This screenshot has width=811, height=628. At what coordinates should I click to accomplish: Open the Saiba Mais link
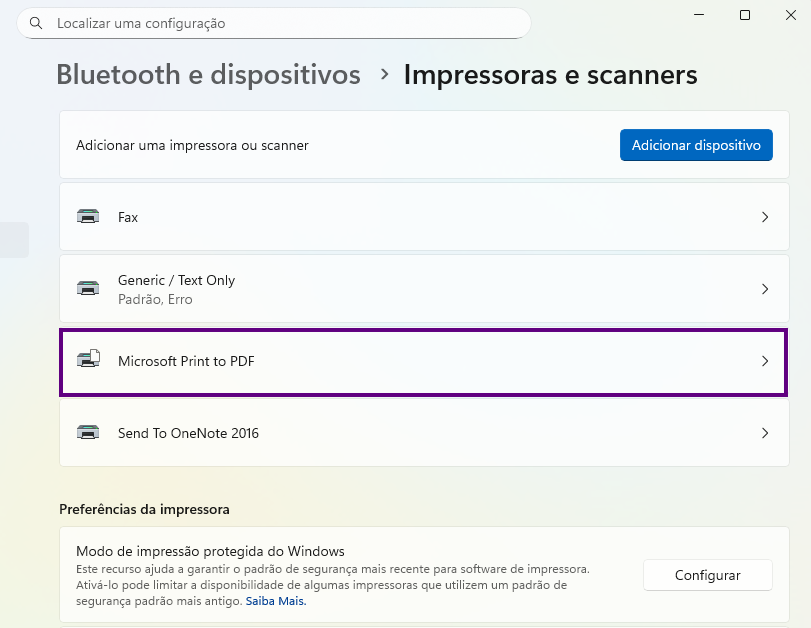pos(276,602)
